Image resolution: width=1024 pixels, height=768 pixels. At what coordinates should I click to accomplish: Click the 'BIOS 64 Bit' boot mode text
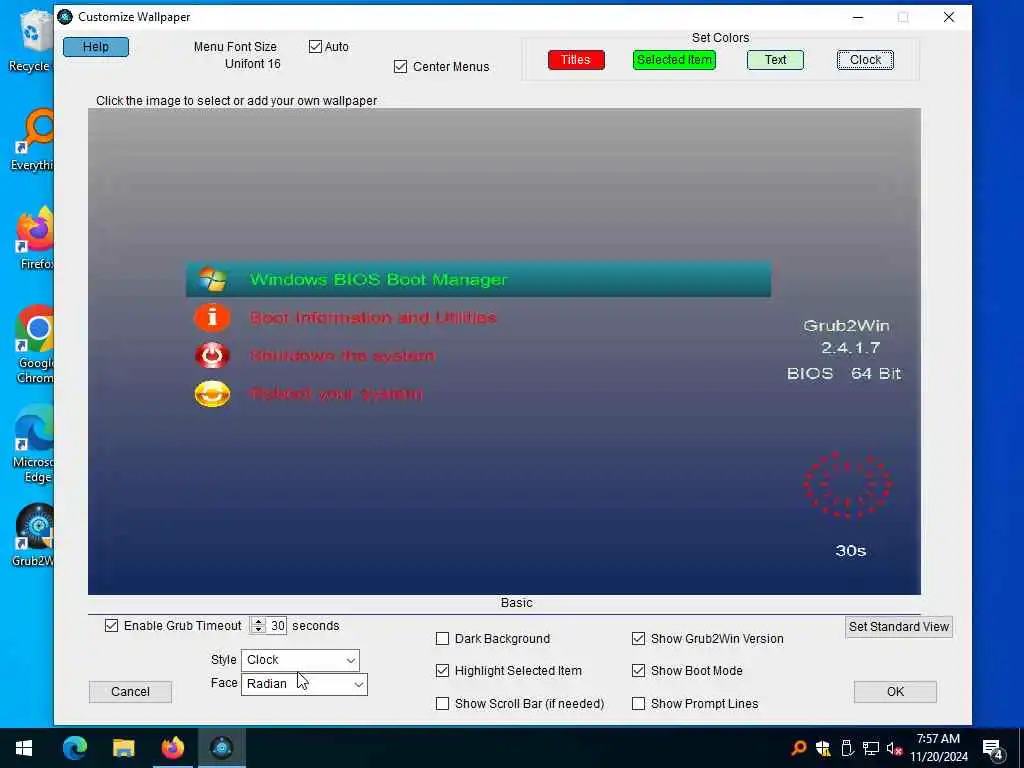tap(844, 374)
